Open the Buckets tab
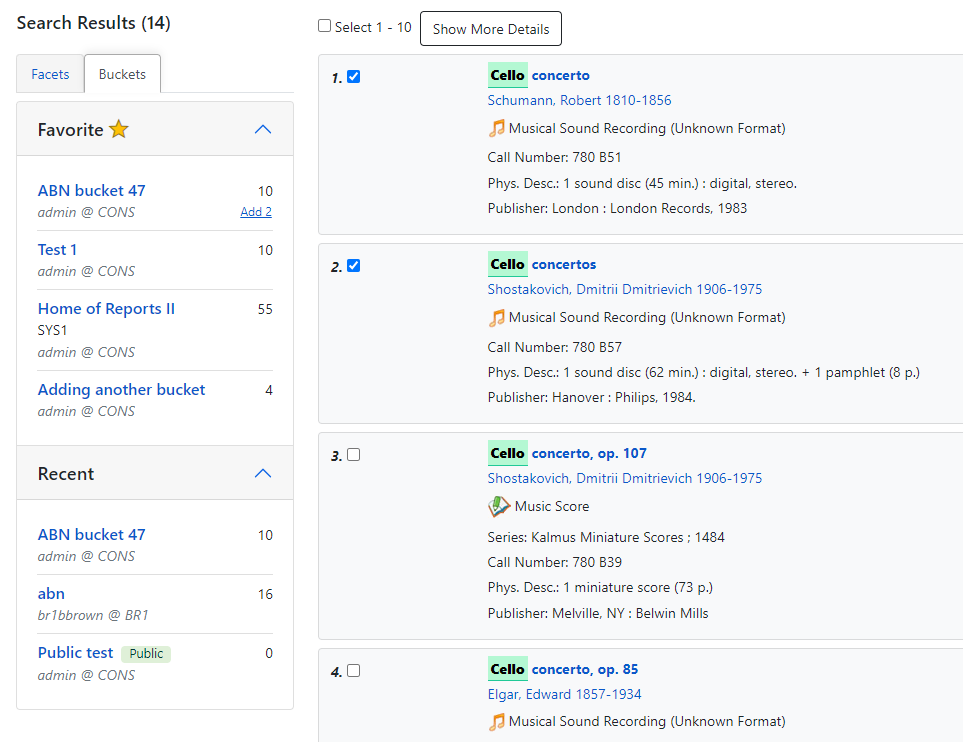The height and width of the screenshot is (742, 963). click(121, 73)
